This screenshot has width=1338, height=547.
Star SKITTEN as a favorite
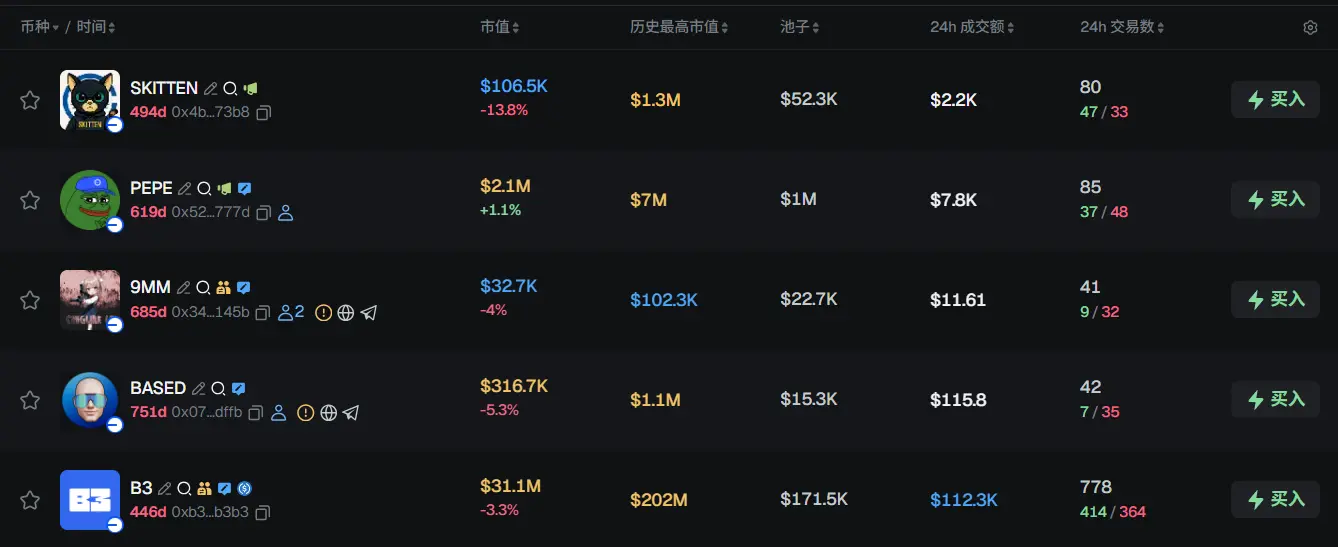[30, 100]
